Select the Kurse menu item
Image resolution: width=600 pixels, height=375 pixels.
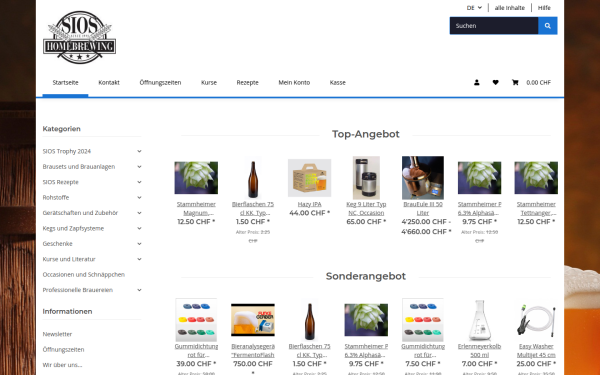pyautogui.click(x=209, y=82)
